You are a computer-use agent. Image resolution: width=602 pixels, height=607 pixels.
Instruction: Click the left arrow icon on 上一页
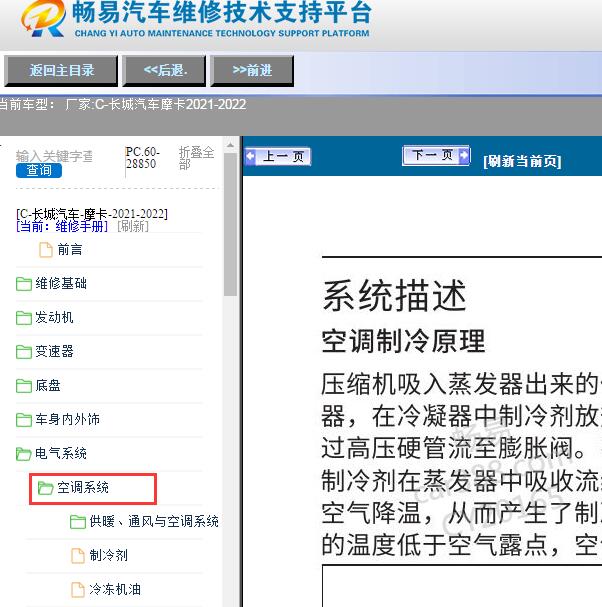click(x=250, y=156)
